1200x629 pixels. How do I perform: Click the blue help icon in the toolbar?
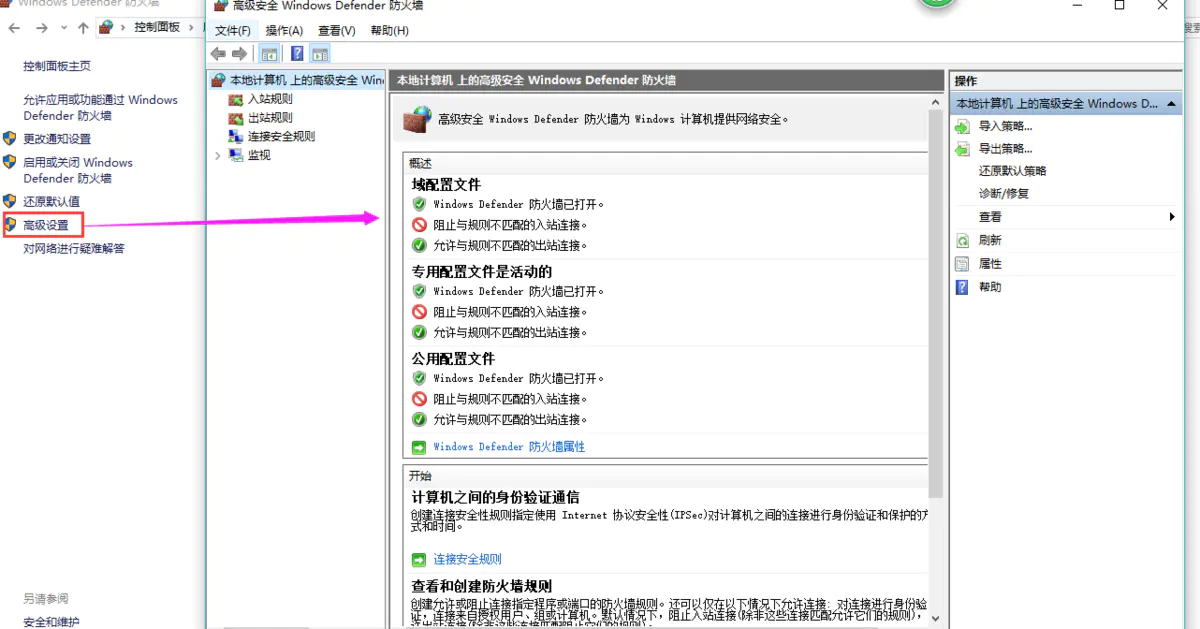click(x=297, y=54)
